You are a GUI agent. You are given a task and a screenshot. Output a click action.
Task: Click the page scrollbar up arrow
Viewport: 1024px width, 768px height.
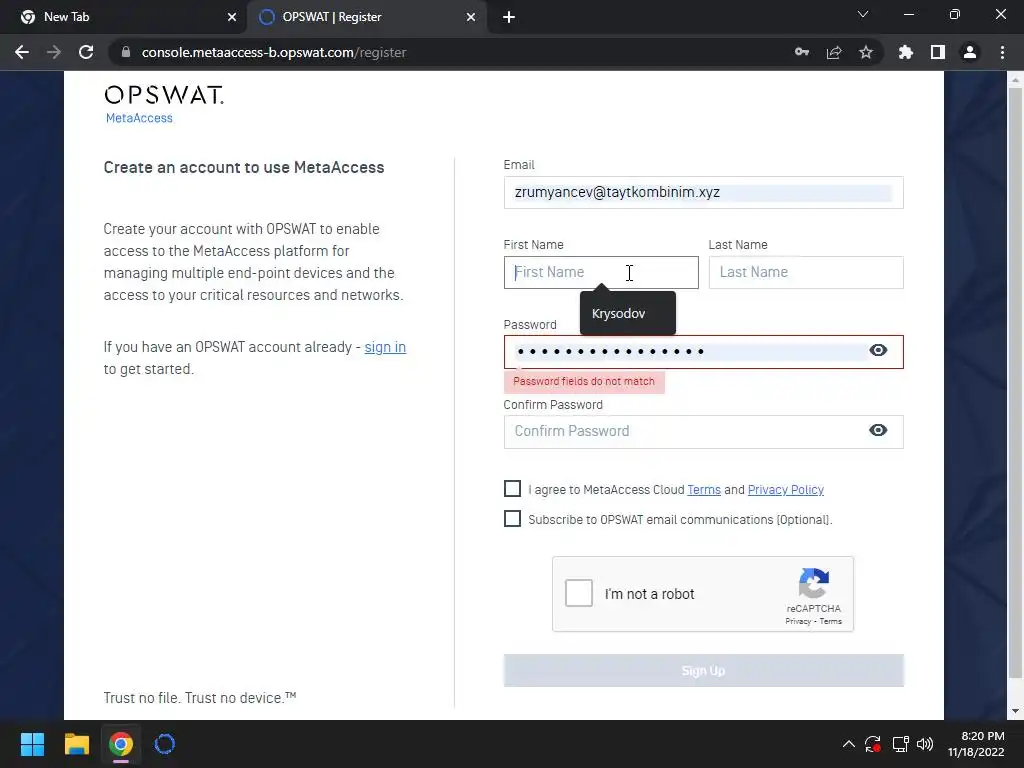click(x=1015, y=80)
